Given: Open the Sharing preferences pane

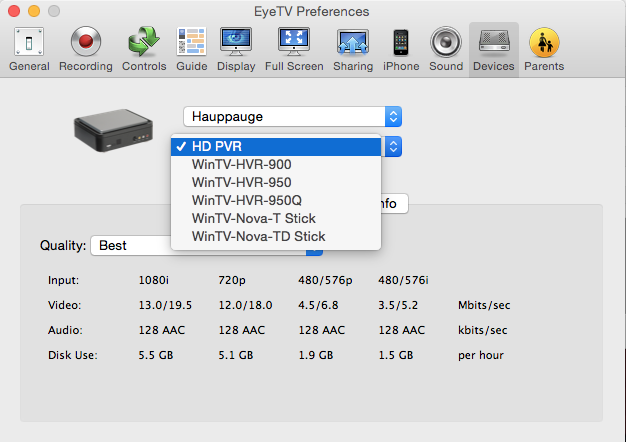Looking at the screenshot, I should [x=353, y=50].
